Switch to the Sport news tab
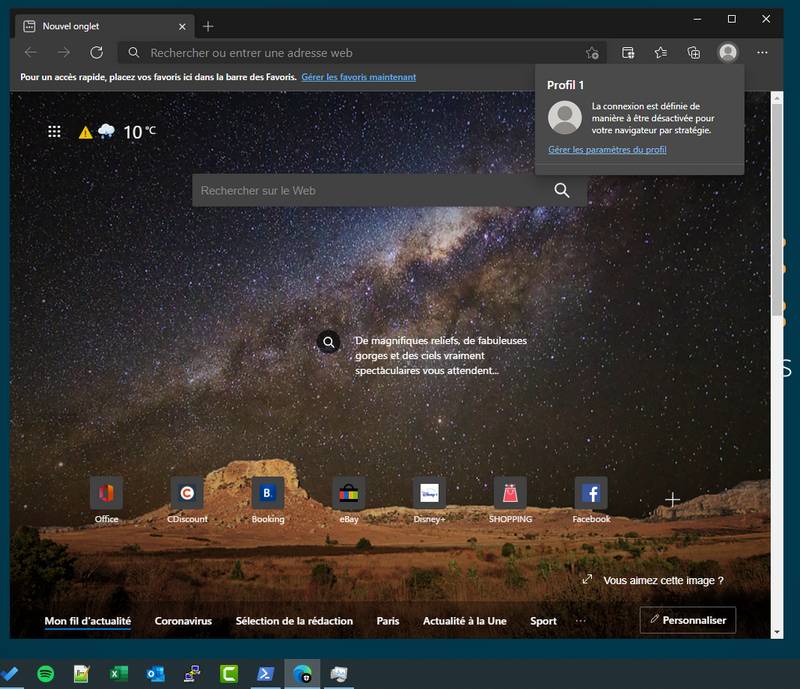The width and height of the screenshot is (800, 689). click(x=543, y=621)
